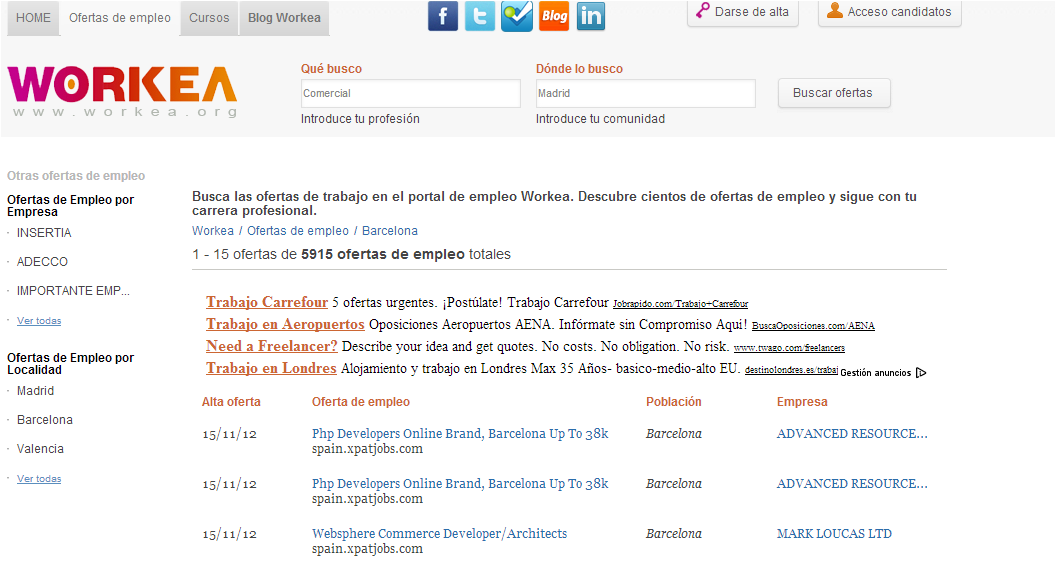
Task: Open the Trabajo en Aeropuertos ad link
Action: 286,324
